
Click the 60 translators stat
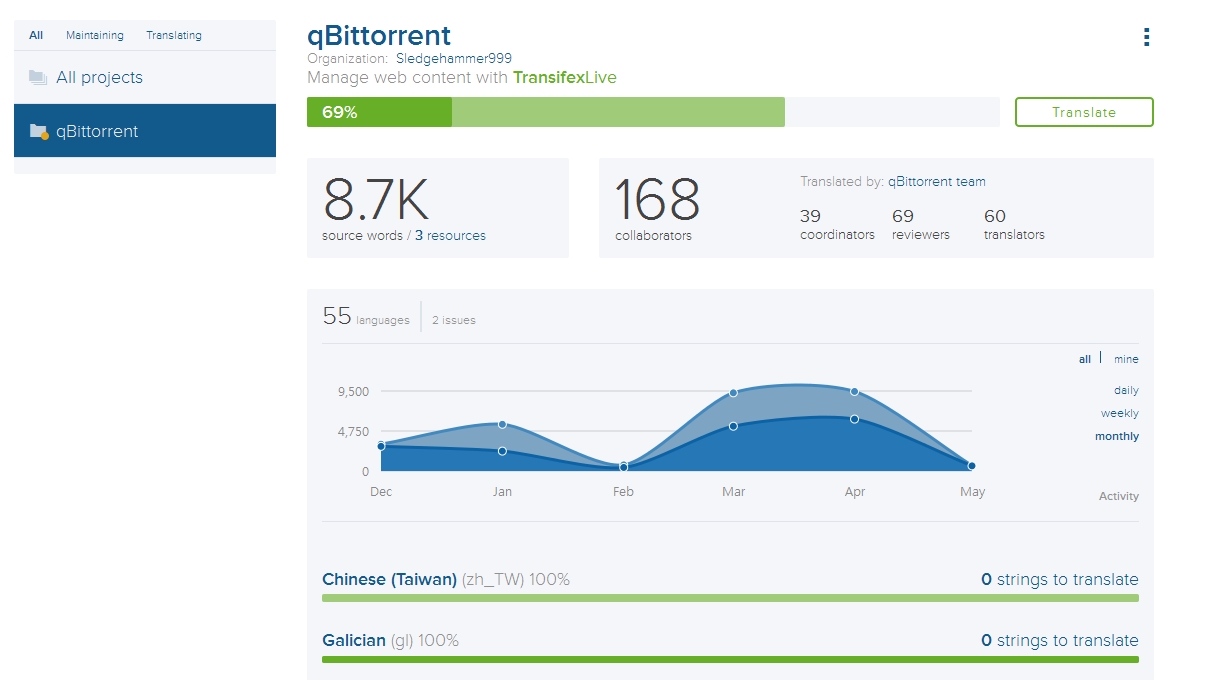(1014, 224)
